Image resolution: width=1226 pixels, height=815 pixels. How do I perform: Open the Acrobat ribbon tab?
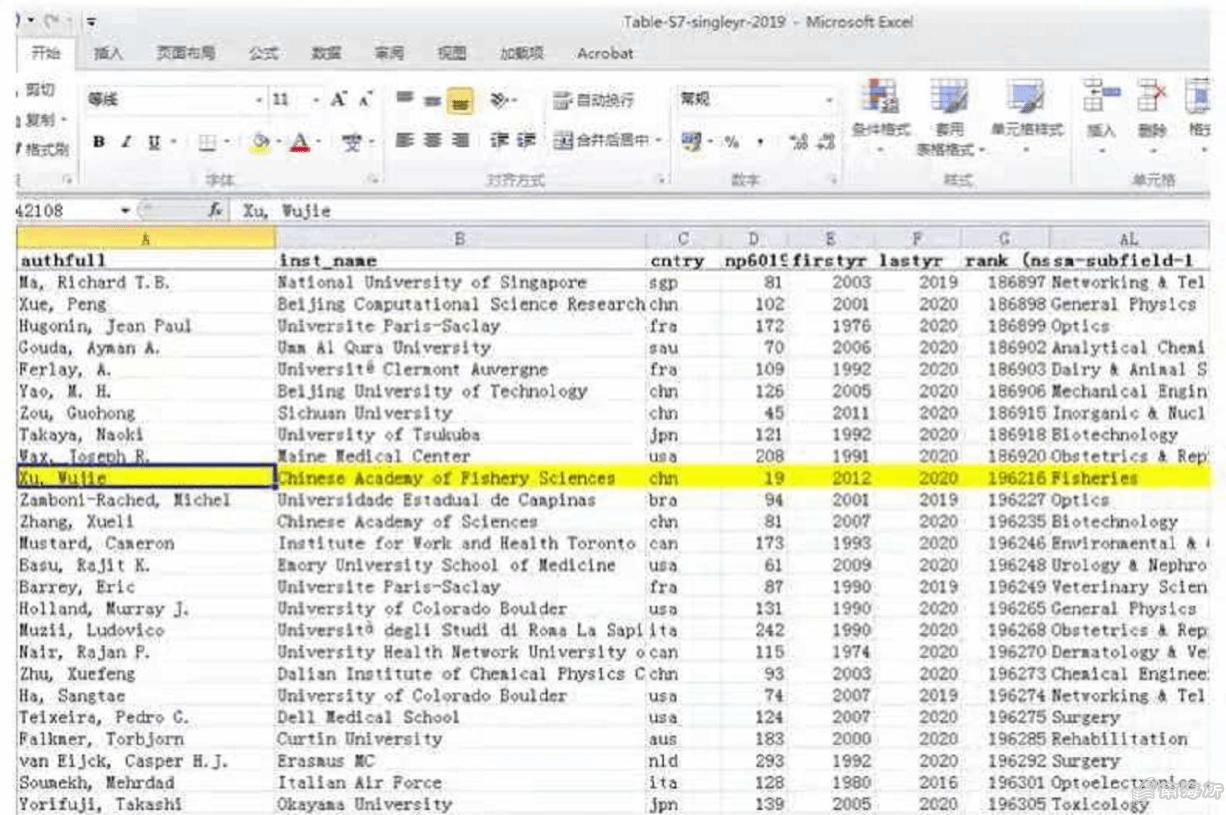pyautogui.click(x=604, y=53)
